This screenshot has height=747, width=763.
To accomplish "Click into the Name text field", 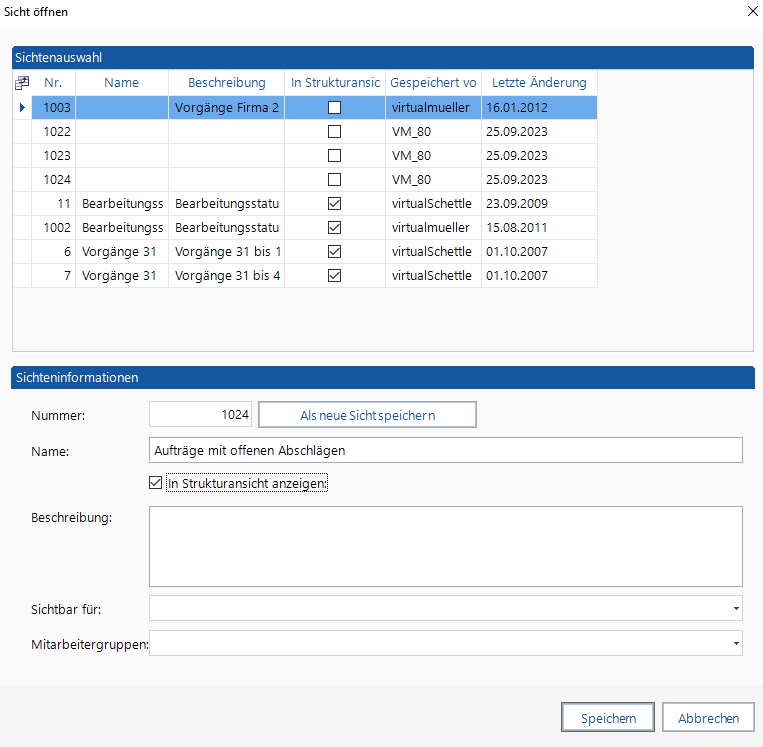I will [445, 451].
